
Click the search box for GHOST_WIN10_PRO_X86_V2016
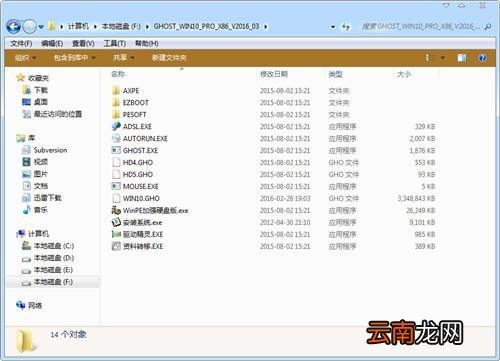pos(421,26)
